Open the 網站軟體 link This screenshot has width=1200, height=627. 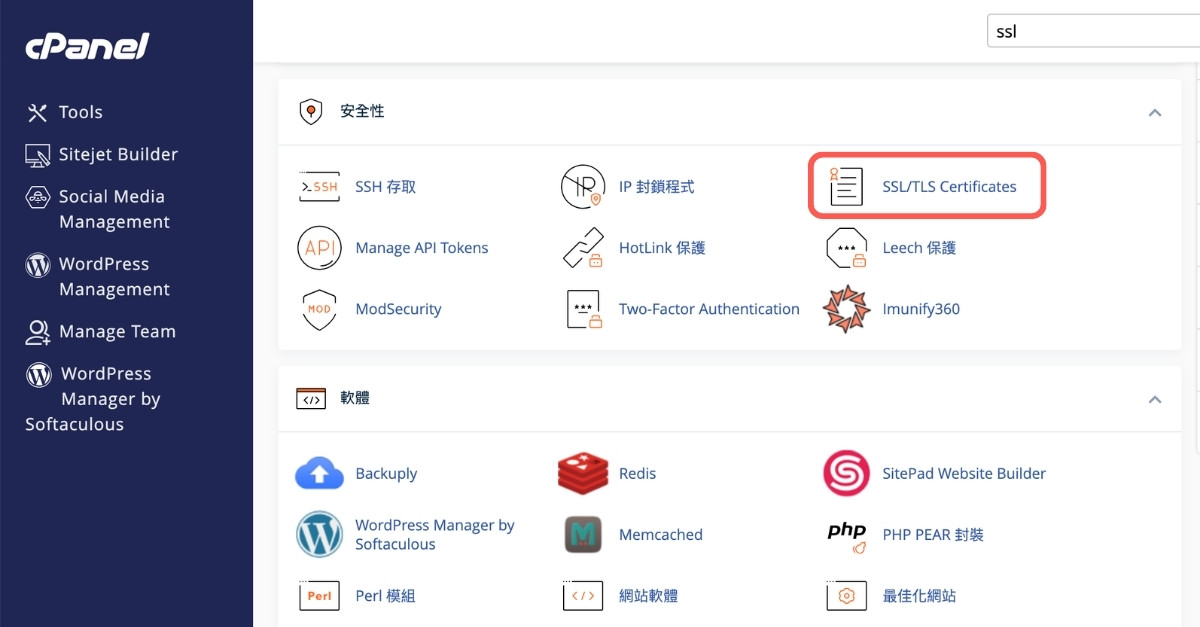click(648, 596)
